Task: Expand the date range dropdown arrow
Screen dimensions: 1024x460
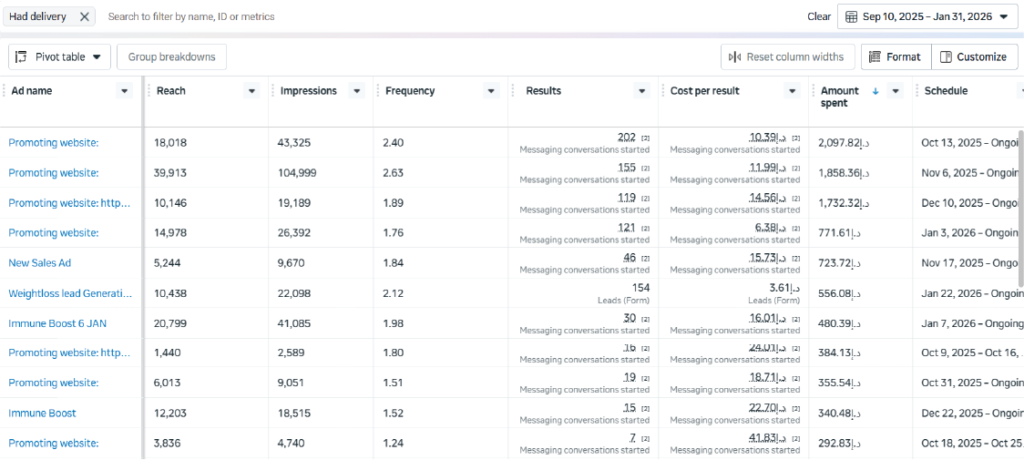Action: pos(1004,17)
